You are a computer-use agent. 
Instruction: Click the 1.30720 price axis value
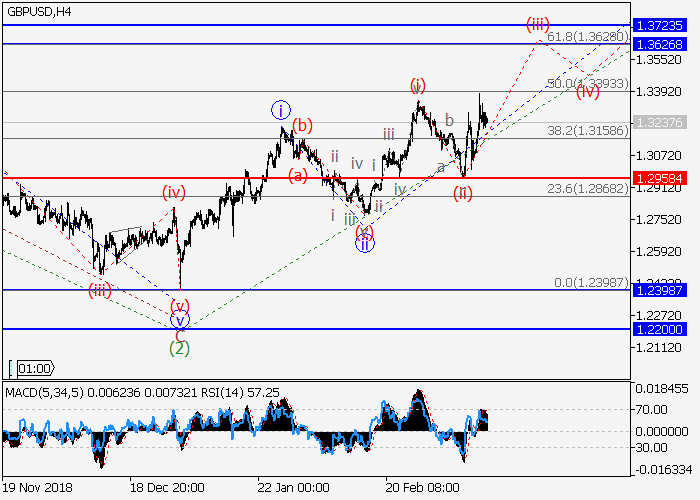pyautogui.click(x=659, y=155)
